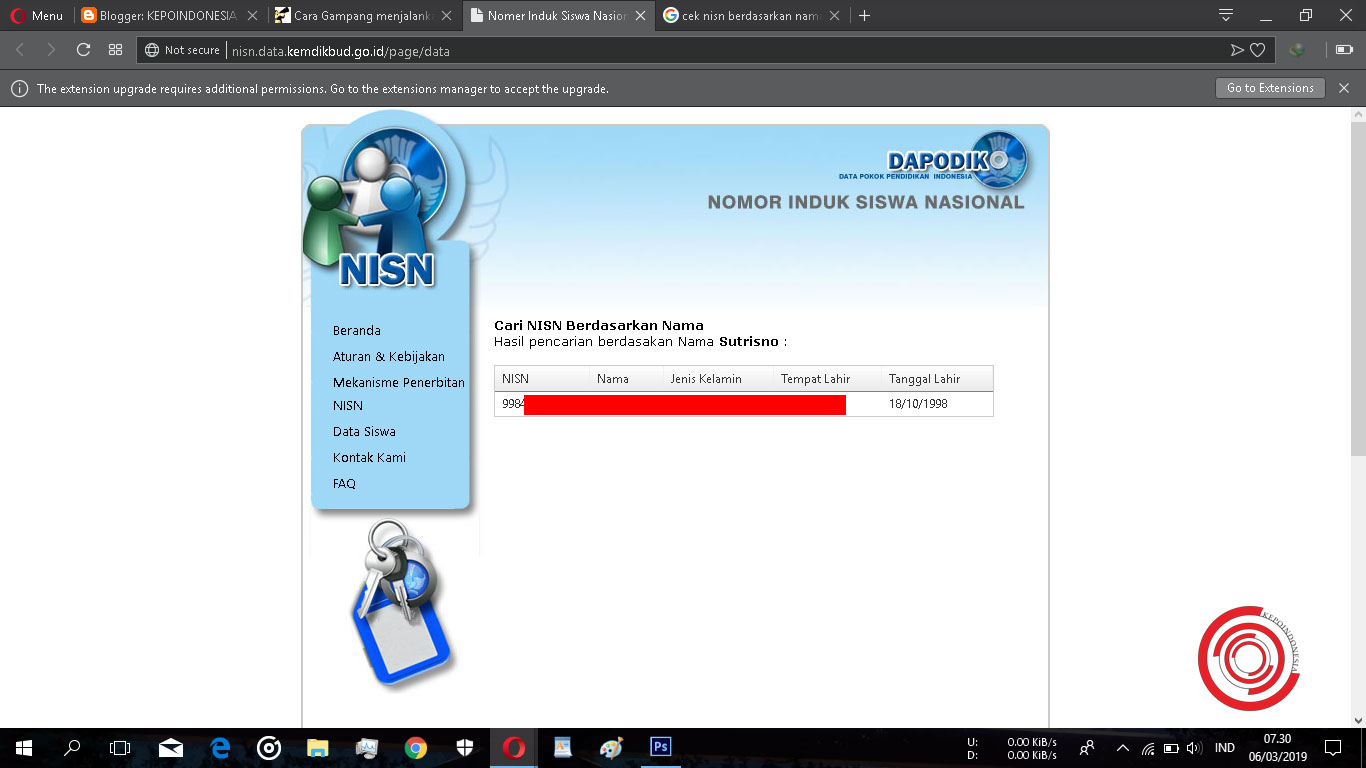Switch to the cek nisn berdasarkan nama tab
The height and width of the screenshot is (768, 1366).
(748, 15)
